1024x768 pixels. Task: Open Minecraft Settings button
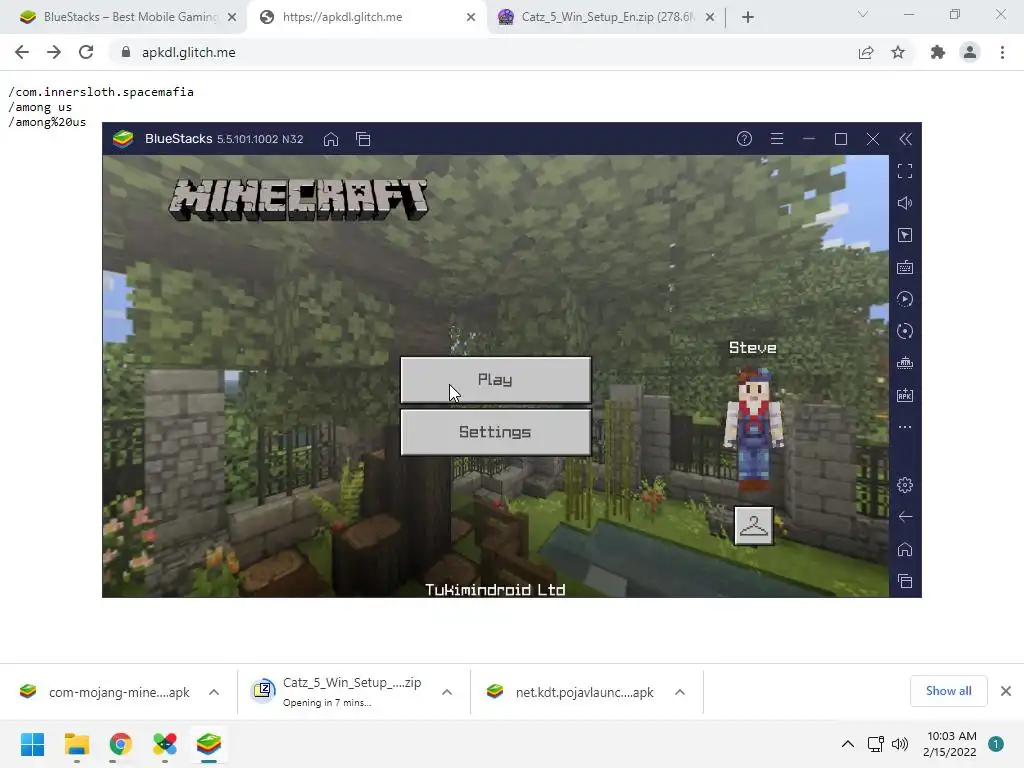pyautogui.click(x=496, y=432)
